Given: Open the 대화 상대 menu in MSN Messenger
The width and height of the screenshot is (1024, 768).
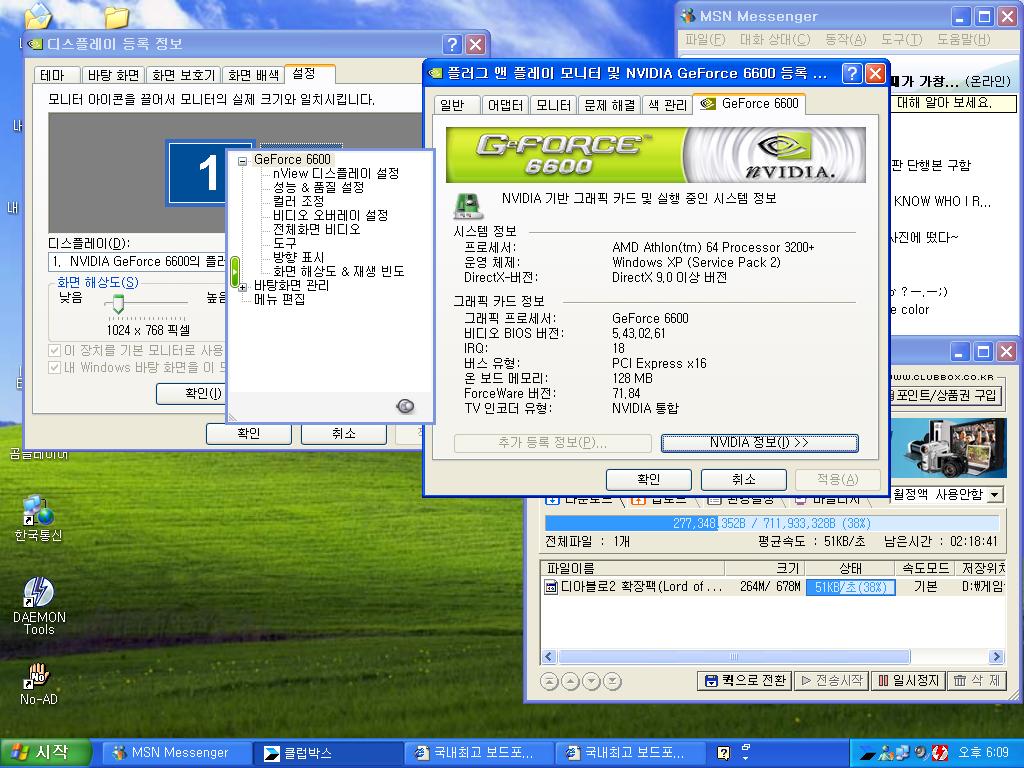Looking at the screenshot, I should (x=775, y=40).
